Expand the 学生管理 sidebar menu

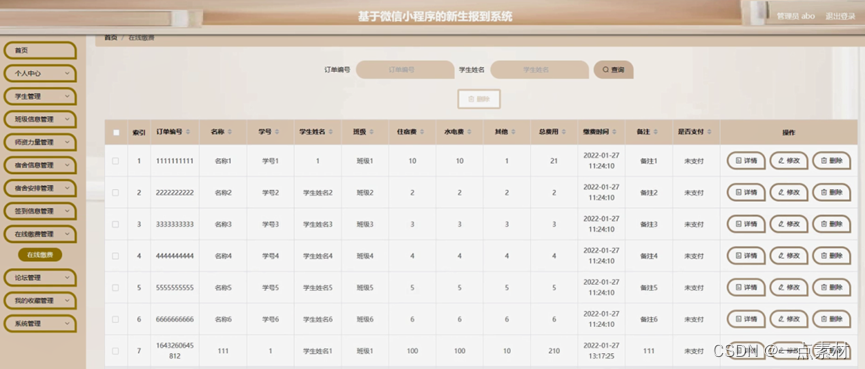click(40, 96)
